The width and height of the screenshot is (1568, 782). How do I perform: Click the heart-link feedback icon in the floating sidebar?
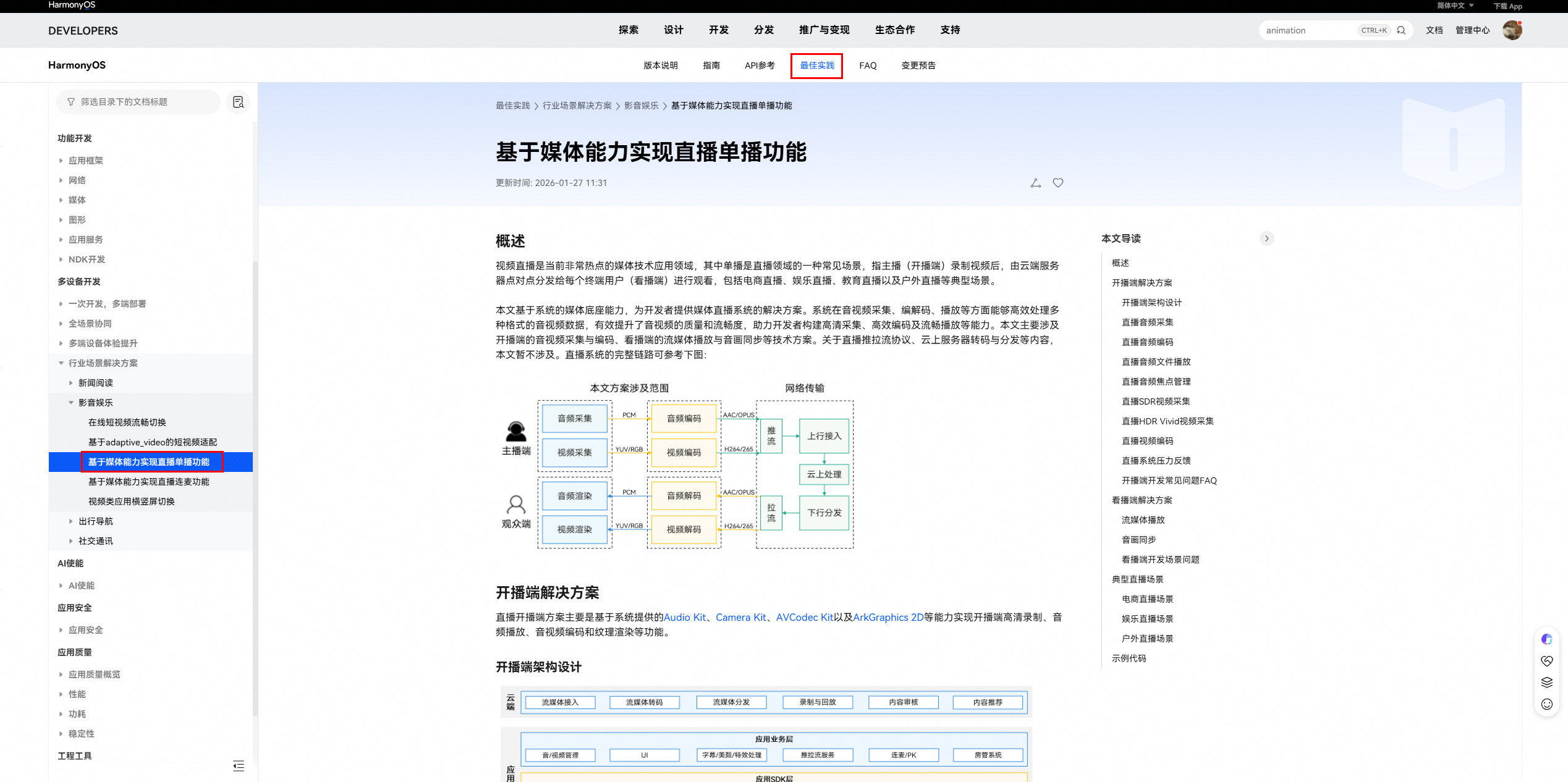tap(1547, 660)
